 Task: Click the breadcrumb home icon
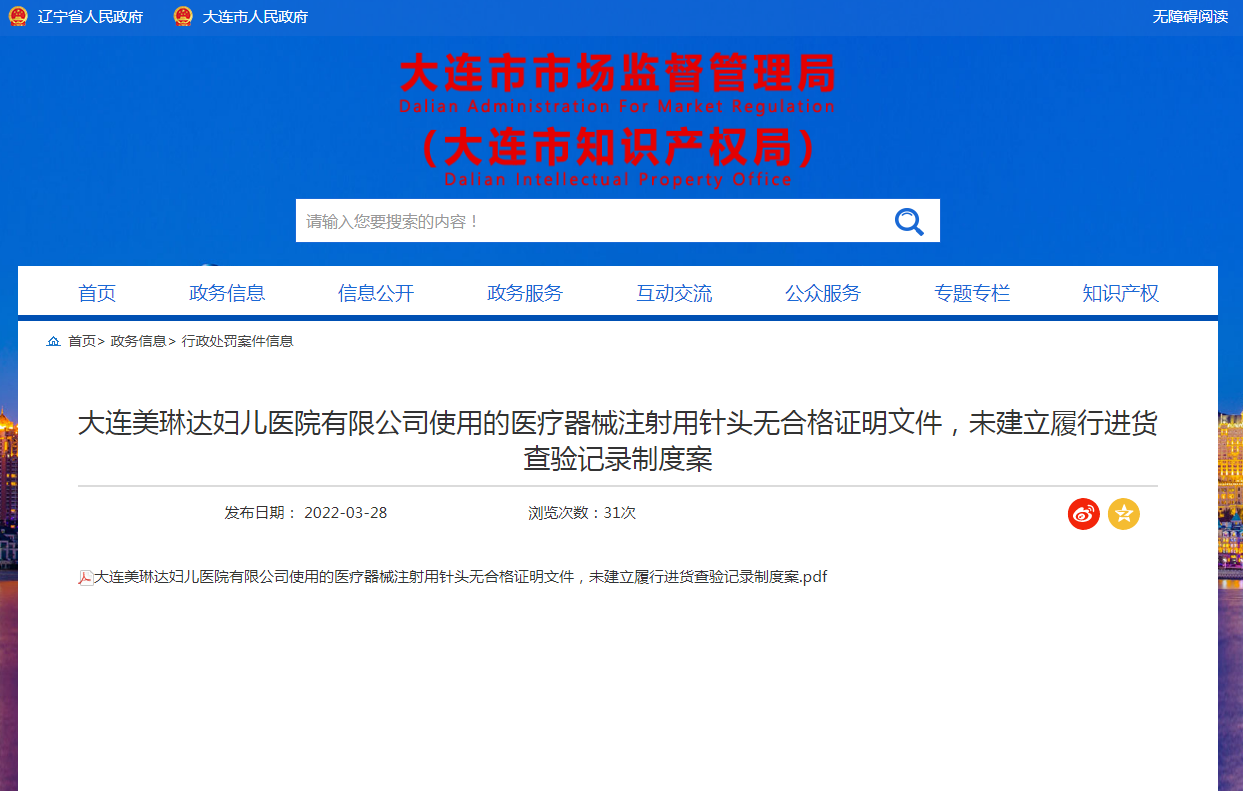(x=53, y=342)
